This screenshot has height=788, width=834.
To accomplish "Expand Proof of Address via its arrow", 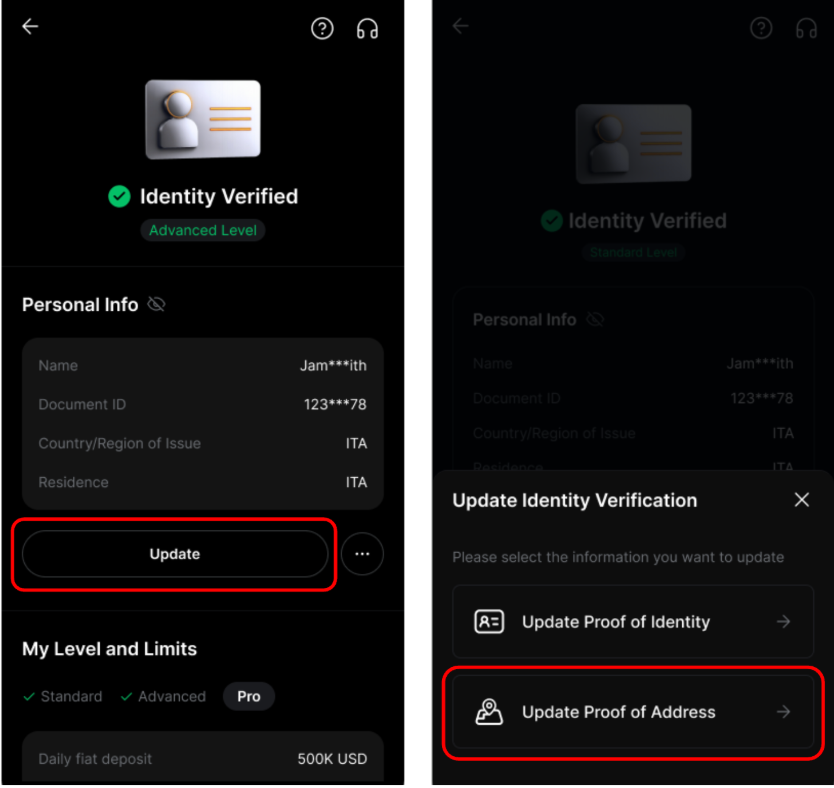I will point(783,712).
